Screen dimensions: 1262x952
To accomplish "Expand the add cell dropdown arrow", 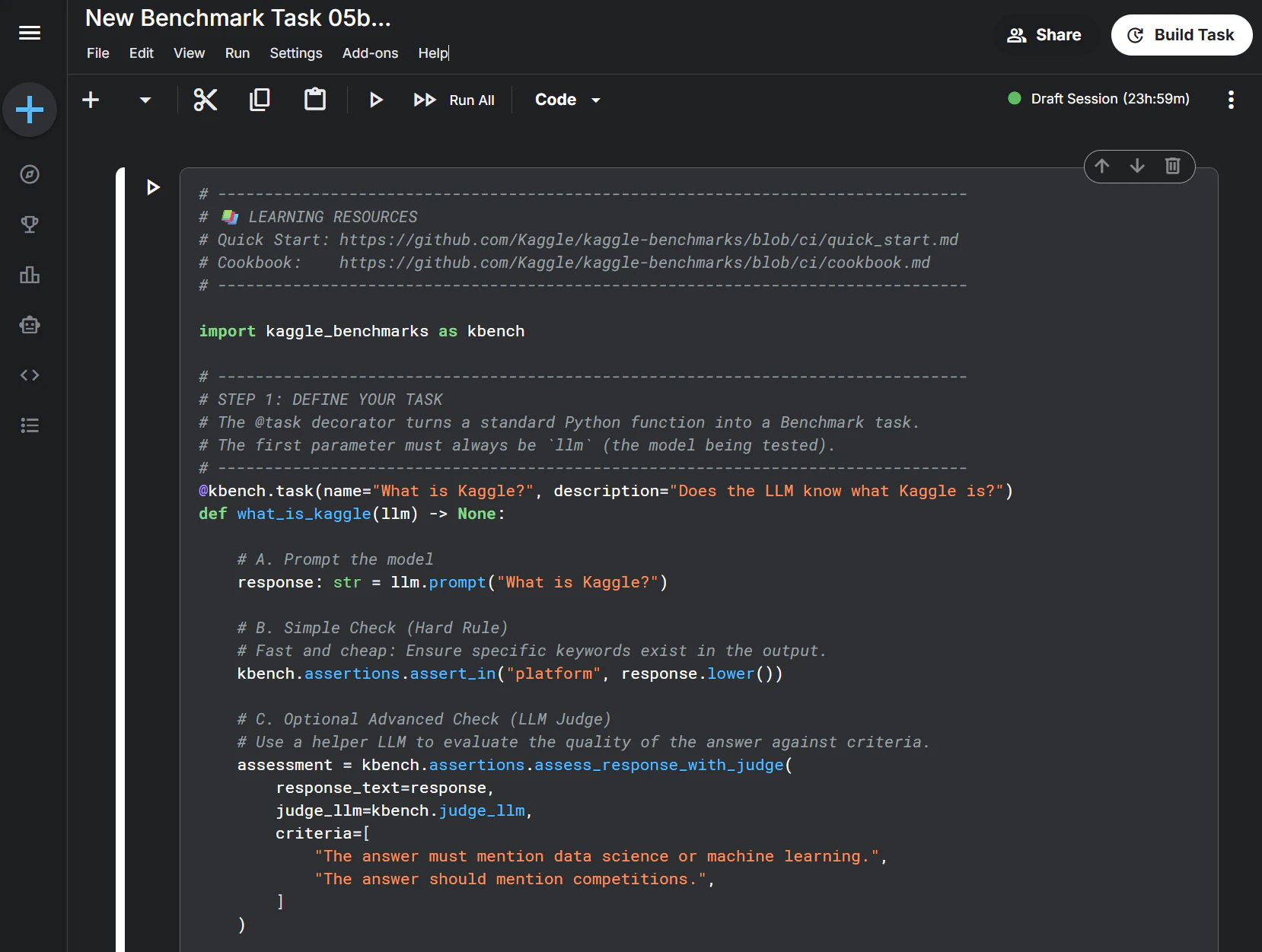I will point(145,100).
